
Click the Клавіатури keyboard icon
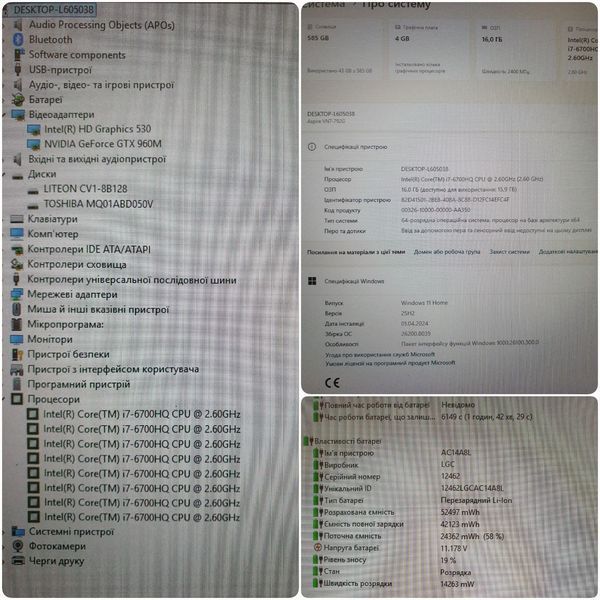(x=17, y=219)
